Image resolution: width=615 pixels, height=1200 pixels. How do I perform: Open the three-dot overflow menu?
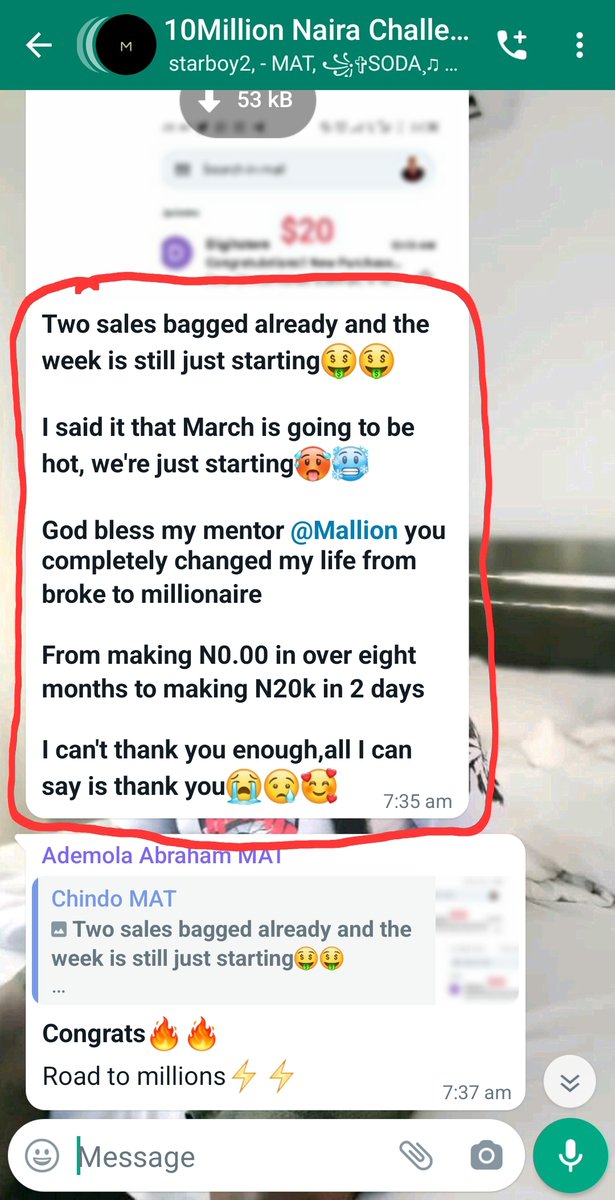[581, 46]
